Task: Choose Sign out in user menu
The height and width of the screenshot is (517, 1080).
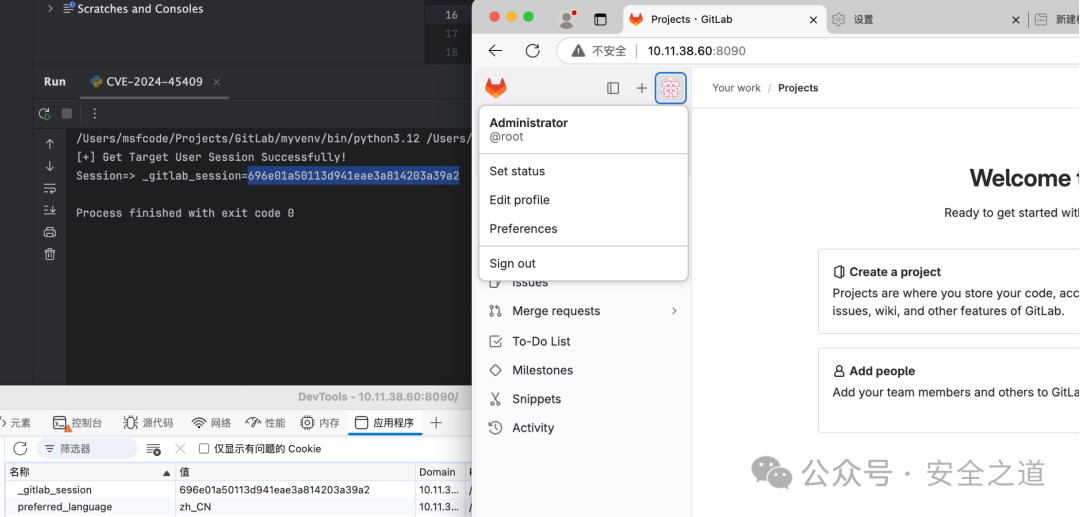Action: coord(583,264)
